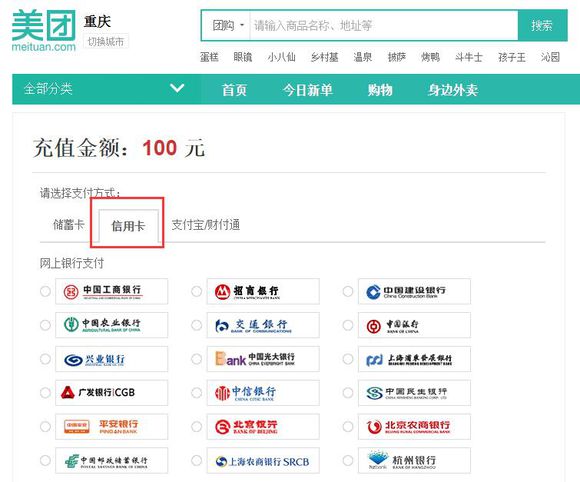Click the 搜索 search button
Image resolution: width=580 pixels, height=482 pixels.
(542, 25)
